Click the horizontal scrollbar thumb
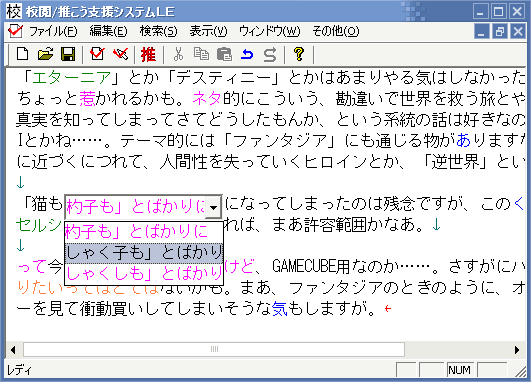Image resolution: width=531 pixels, height=382 pixels. pos(214,349)
